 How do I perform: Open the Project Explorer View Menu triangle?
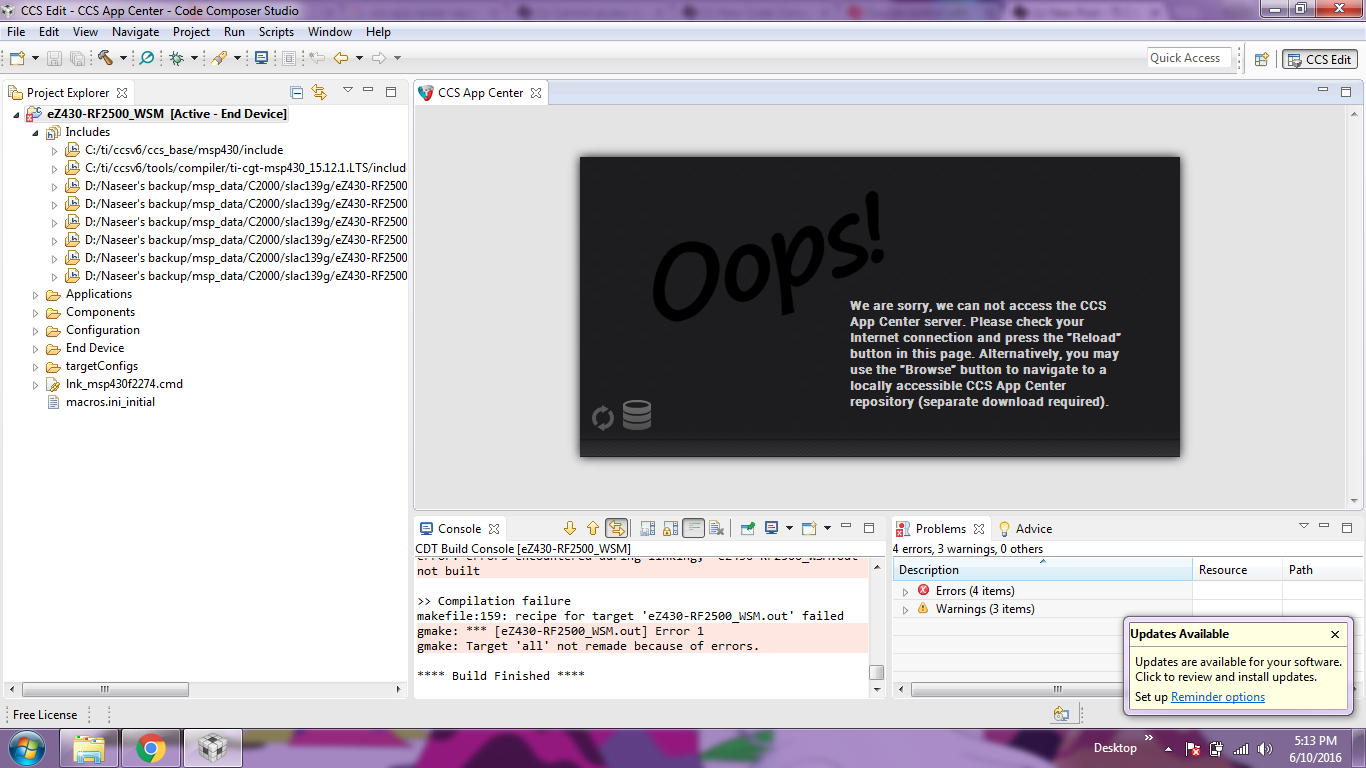(x=348, y=91)
